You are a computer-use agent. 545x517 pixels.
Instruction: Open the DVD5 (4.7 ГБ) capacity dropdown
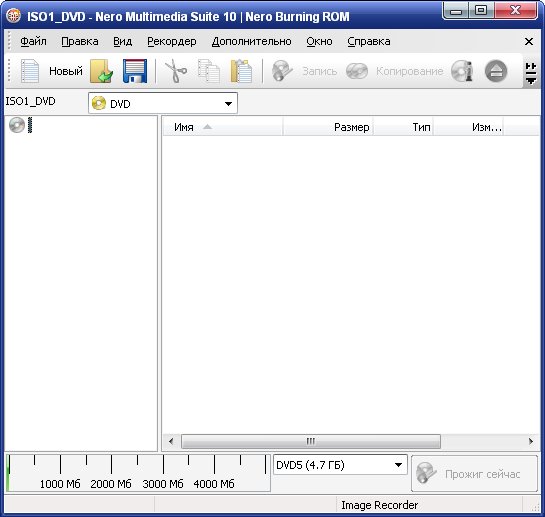[340, 465]
